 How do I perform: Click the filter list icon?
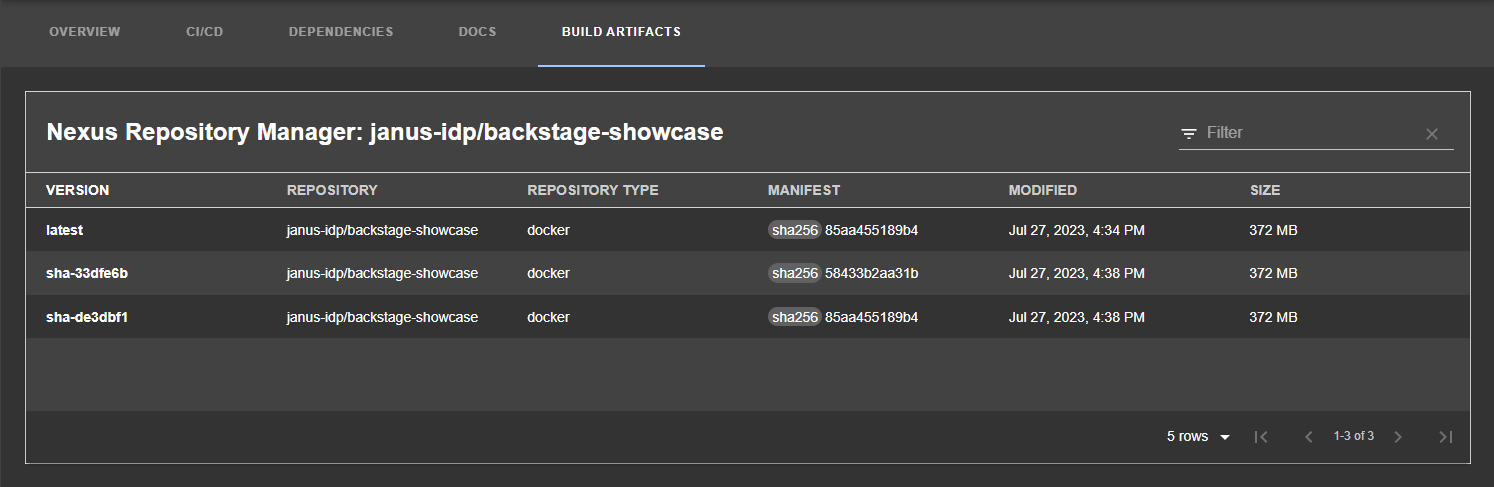pyautogui.click(x=1189, y=133)
